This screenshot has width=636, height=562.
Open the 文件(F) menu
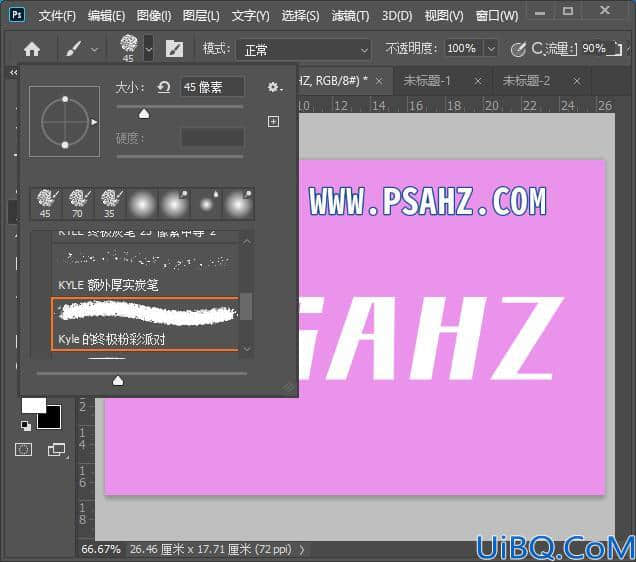[57, 16]
